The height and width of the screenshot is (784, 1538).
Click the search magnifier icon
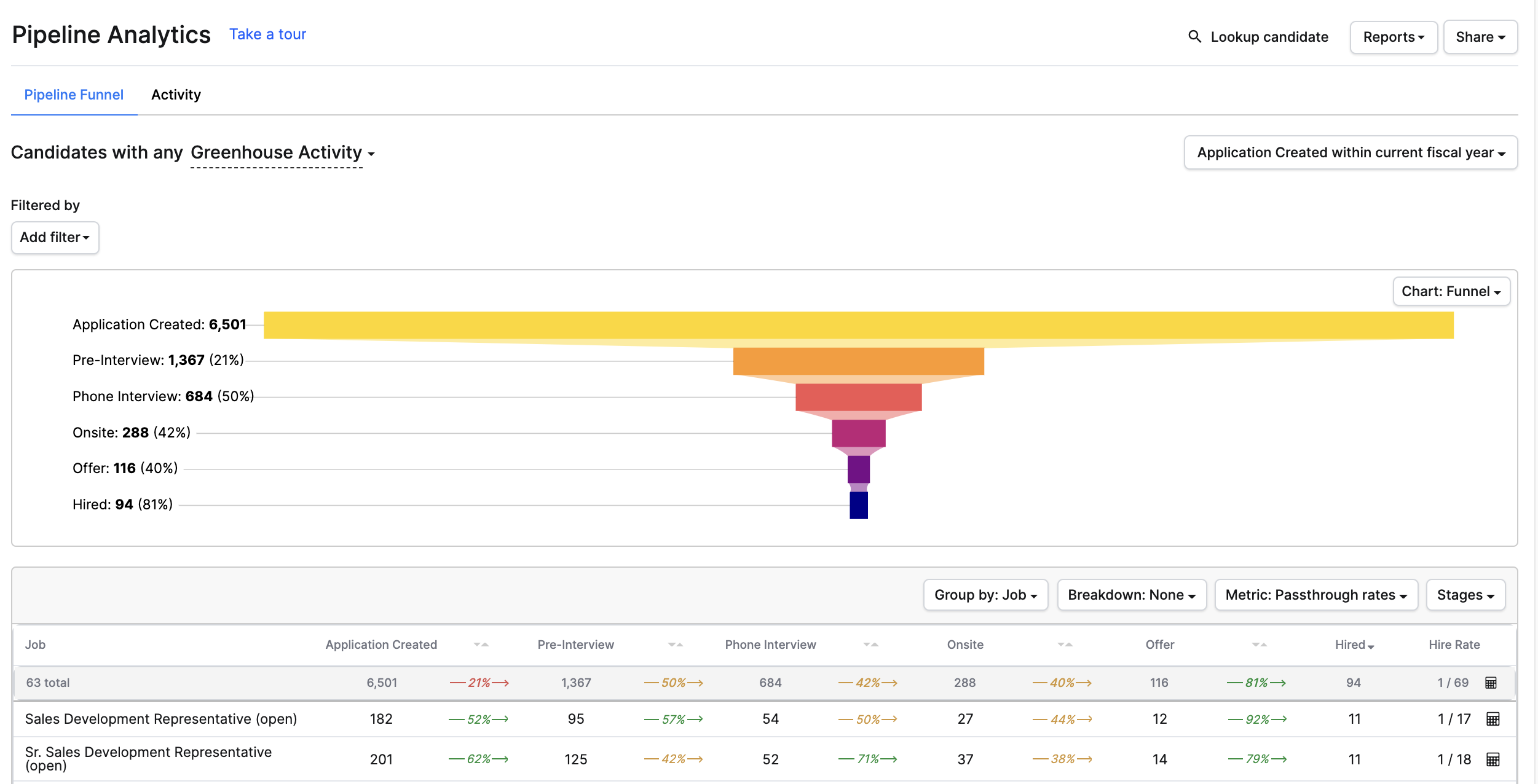tap(1194, 37)
